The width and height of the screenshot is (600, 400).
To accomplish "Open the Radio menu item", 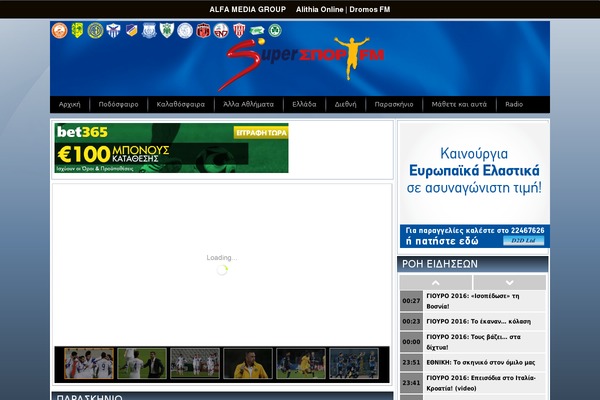I will click(514, 104).
